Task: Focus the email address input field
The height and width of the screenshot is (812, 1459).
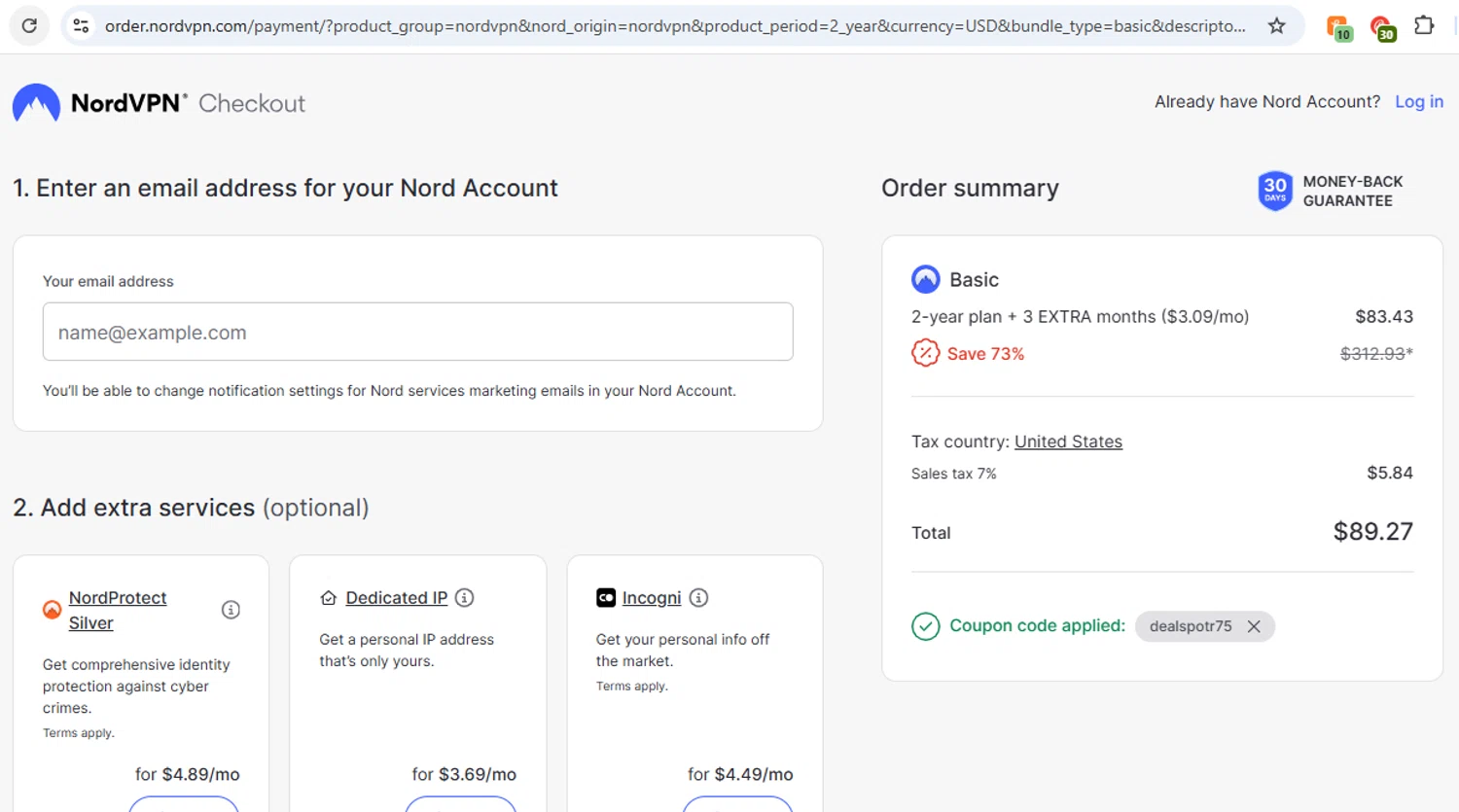Action: coord(418,332)
